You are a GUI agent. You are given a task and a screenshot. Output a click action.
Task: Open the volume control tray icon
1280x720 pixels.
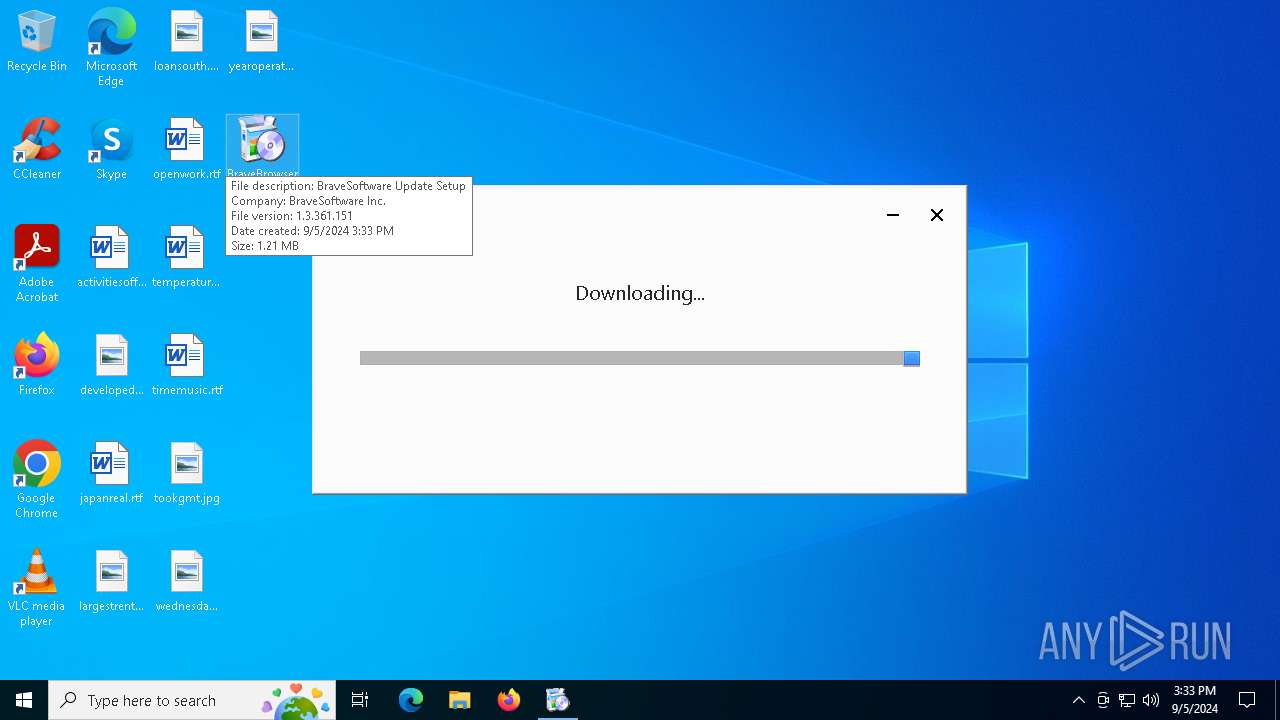tap(1151, 700)
